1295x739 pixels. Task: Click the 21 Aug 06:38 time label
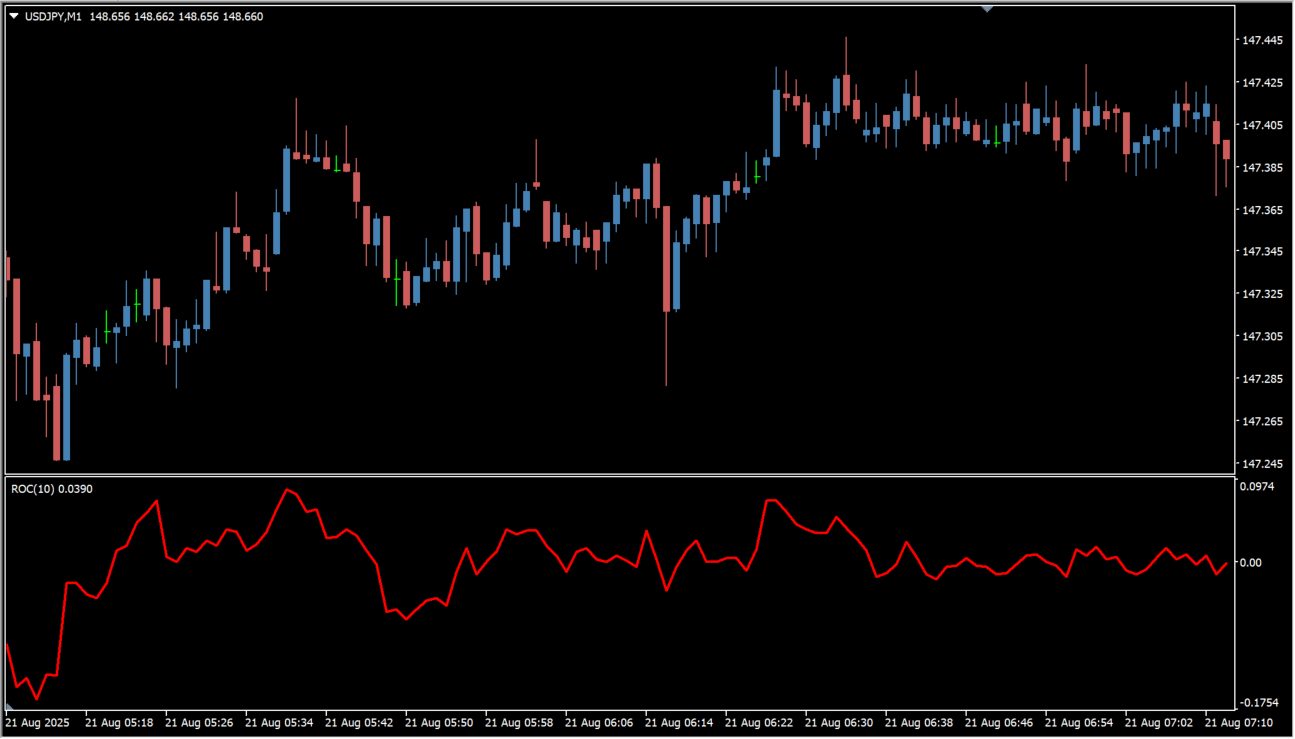tap(919, 722)
